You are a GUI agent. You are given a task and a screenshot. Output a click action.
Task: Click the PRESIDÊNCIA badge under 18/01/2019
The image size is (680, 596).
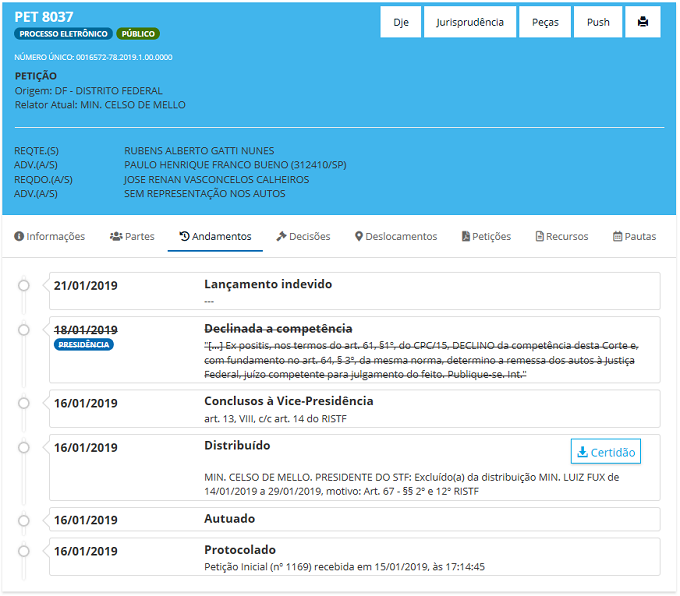[84, 344]
